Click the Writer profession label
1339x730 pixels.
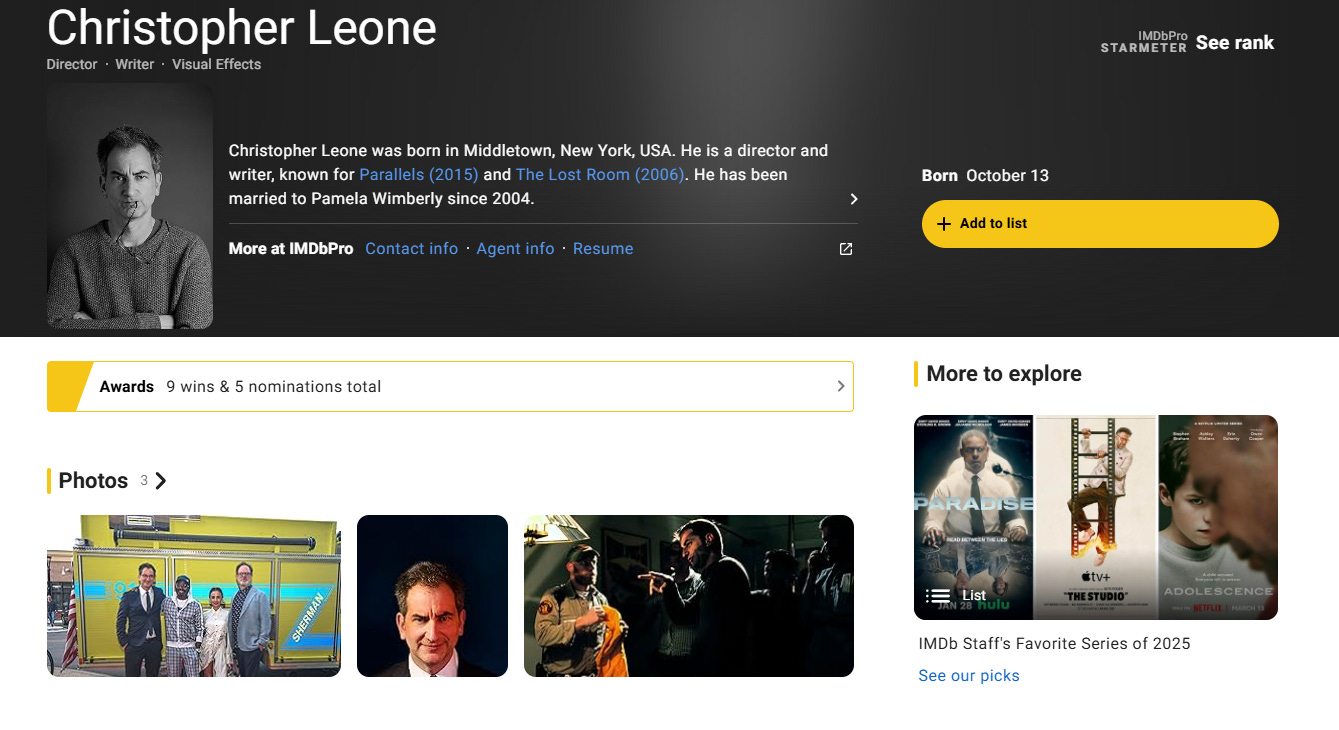click(x=135, y=64)
